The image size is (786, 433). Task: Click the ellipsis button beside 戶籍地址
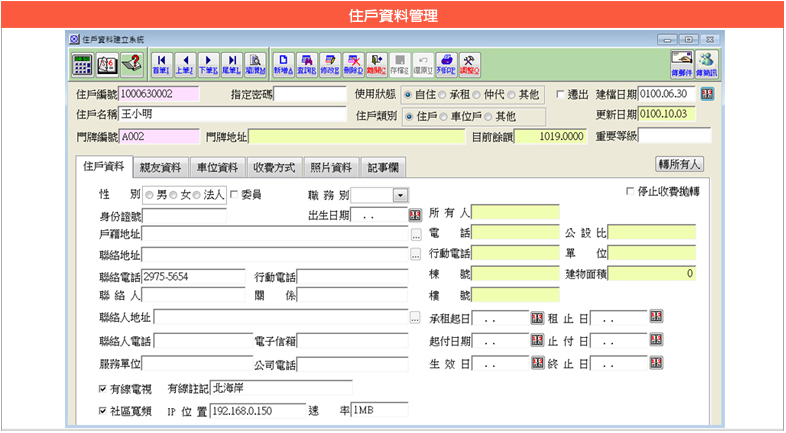pos(416,234)
